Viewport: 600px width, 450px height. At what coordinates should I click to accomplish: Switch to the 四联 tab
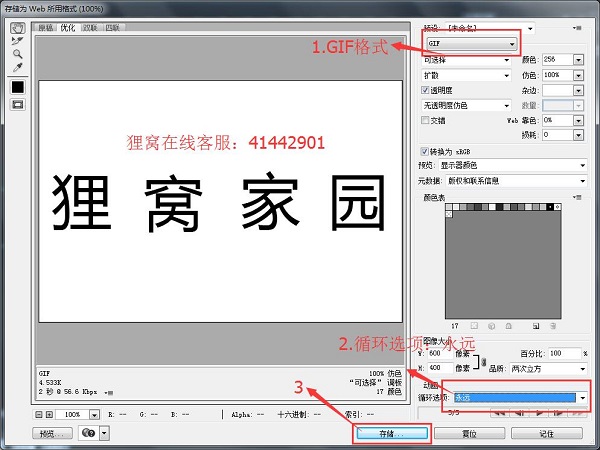coord(113,28)
